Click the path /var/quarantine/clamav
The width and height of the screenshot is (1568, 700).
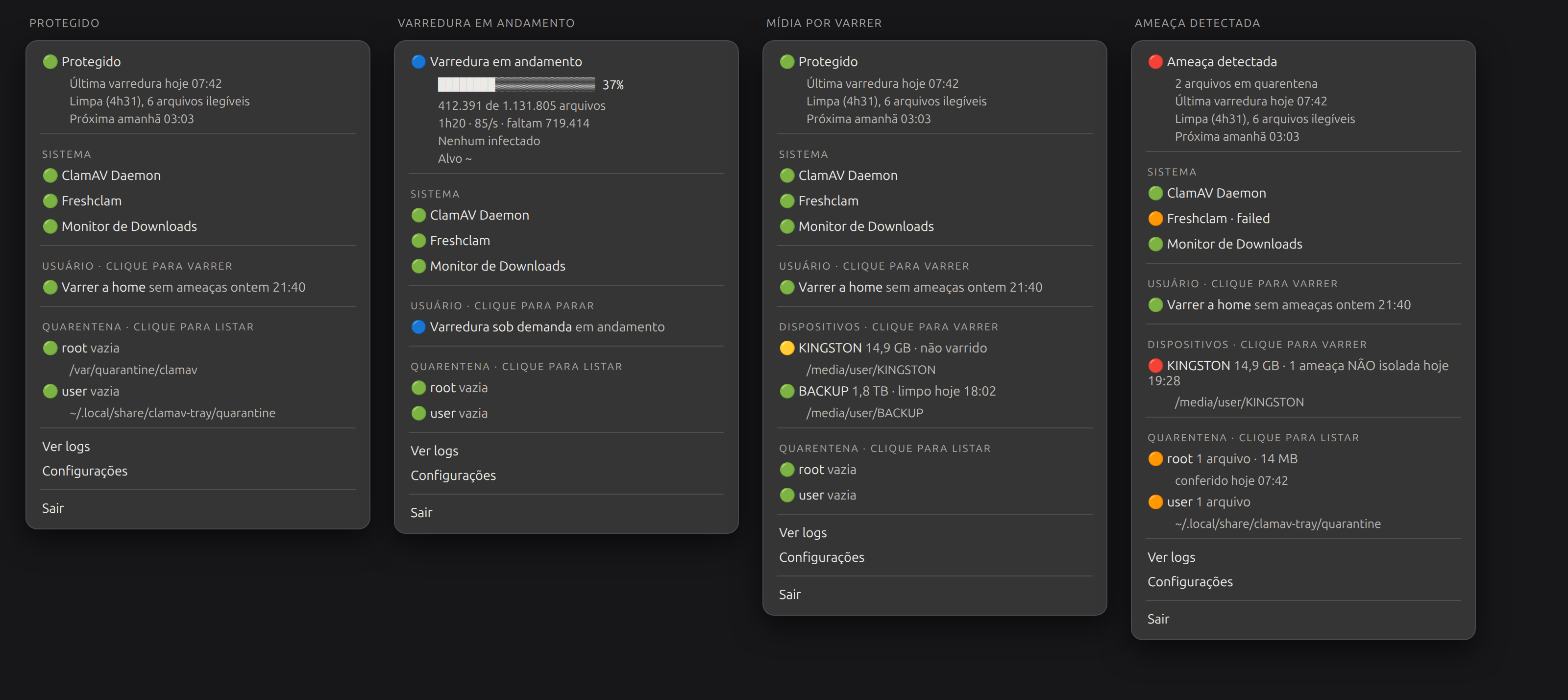133,370
